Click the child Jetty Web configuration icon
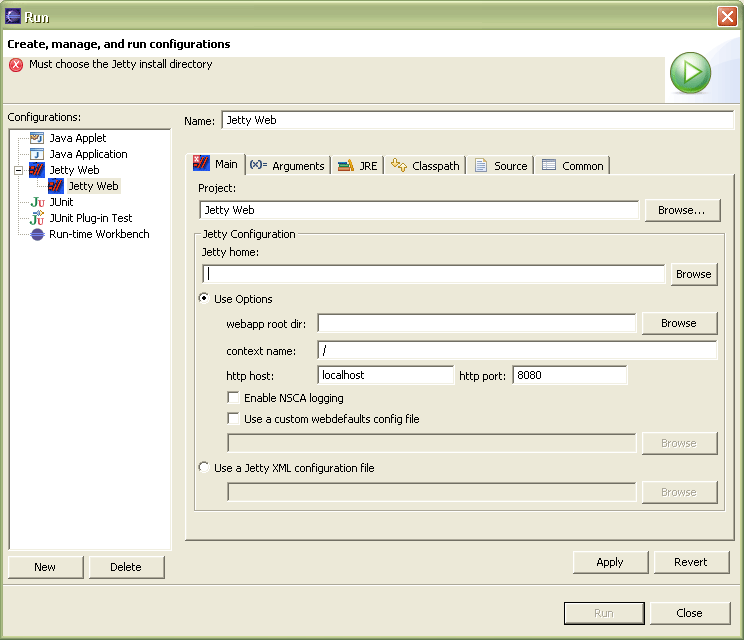This screenshot has width=744, height=640. pos(56,186)
